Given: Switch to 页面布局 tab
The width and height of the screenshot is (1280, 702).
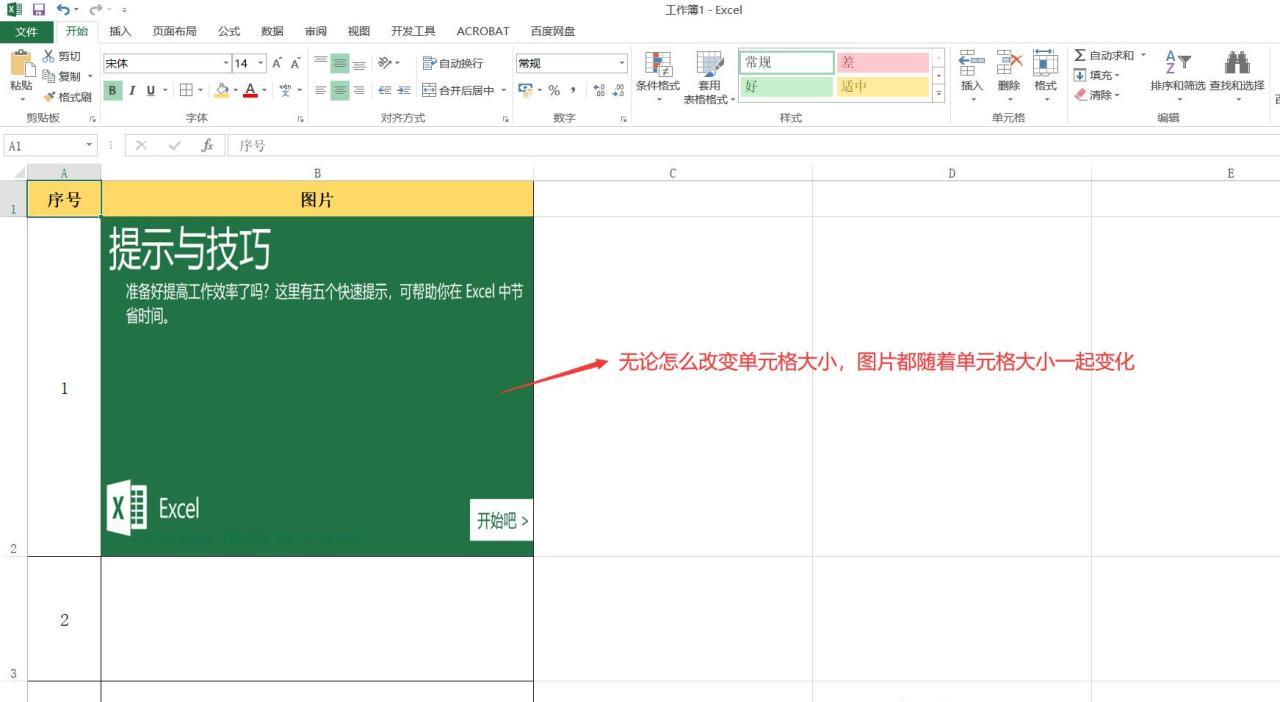Looking at the screenshot, I should click(174, 32).
